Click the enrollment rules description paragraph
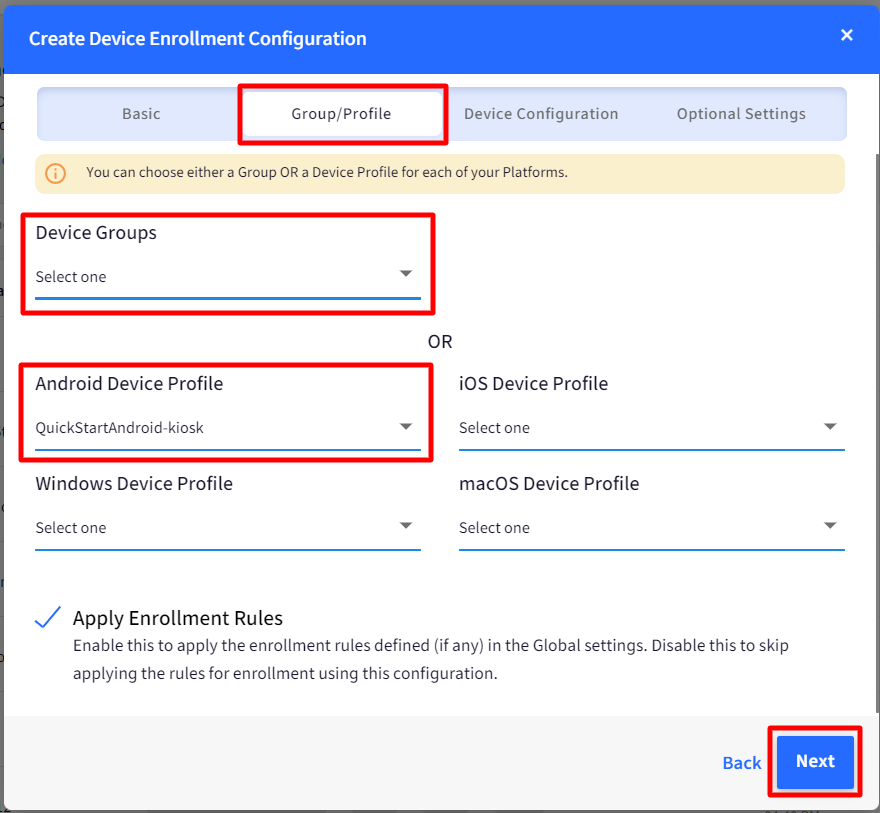Viewport: 880px width, 813px height. click(430, 659)
